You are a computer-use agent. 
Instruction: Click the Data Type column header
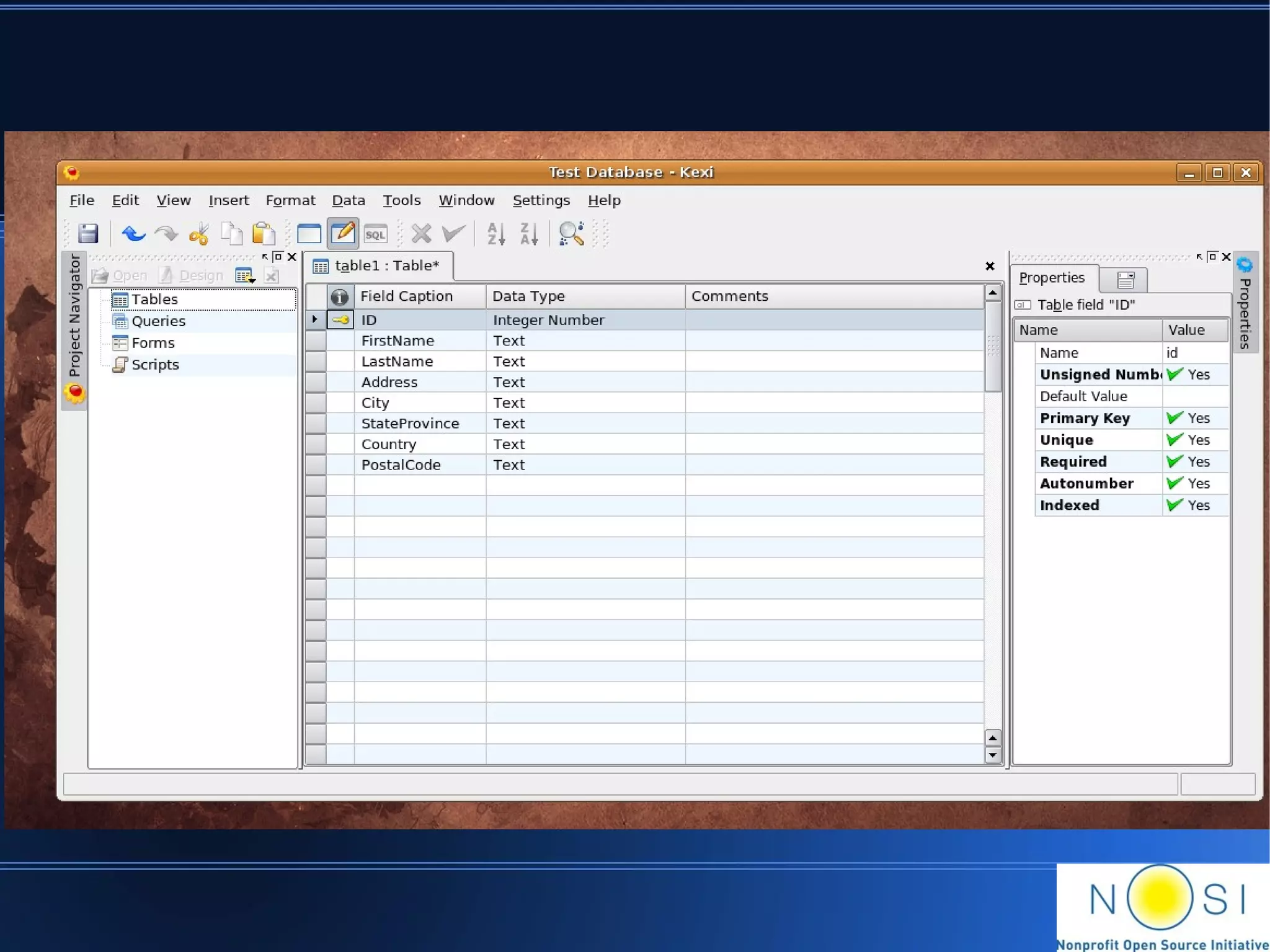click(x=585, y=296)
